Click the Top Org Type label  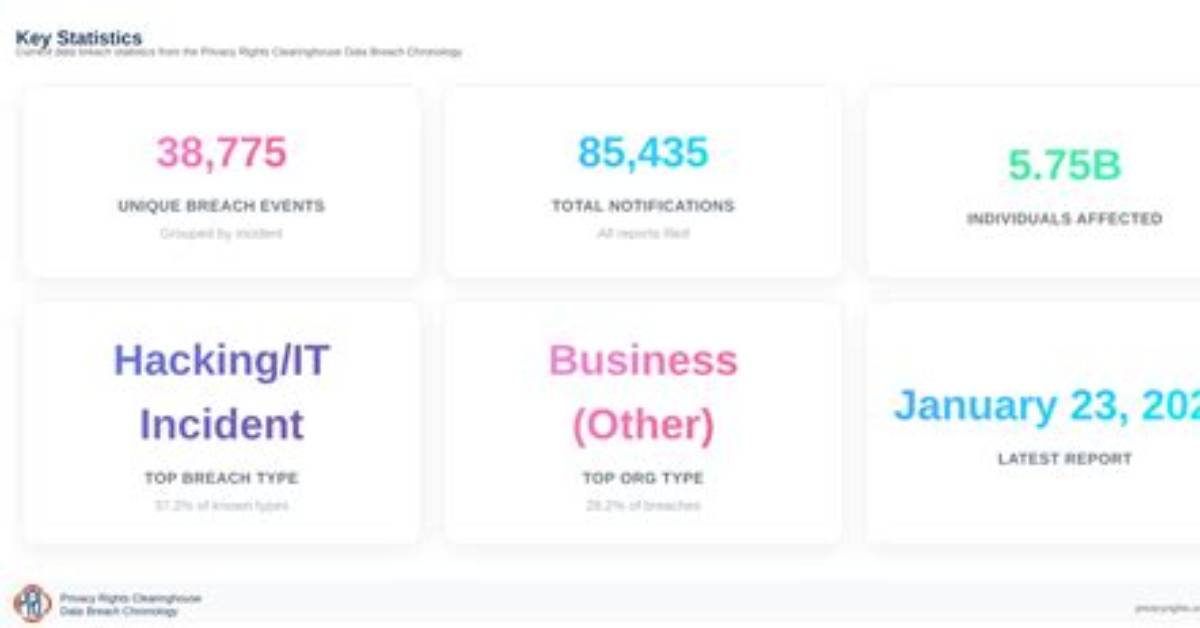coord(643,478)
